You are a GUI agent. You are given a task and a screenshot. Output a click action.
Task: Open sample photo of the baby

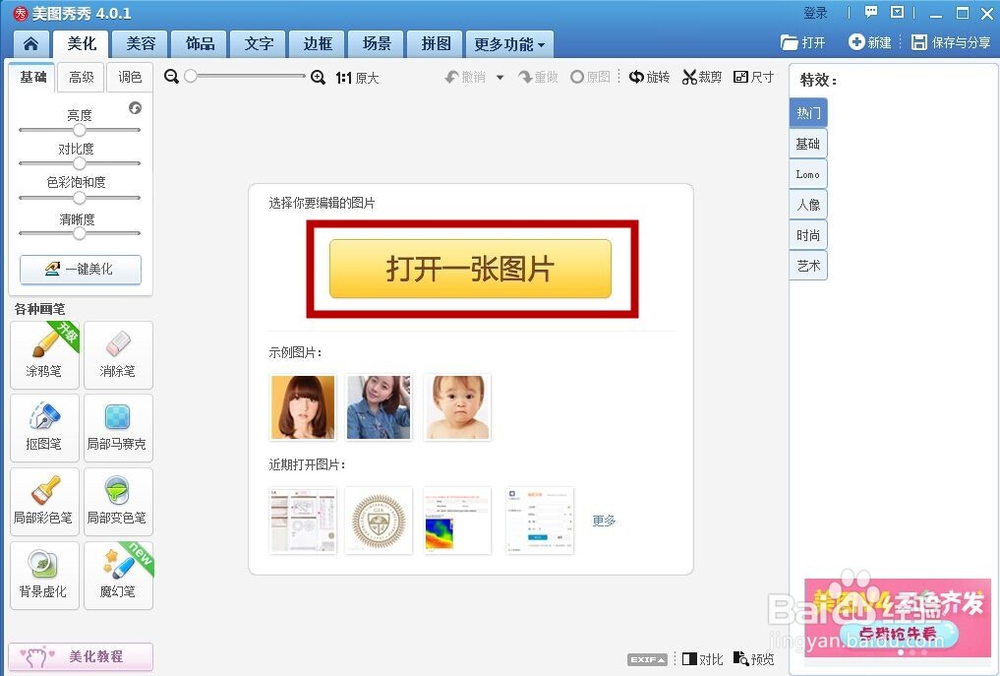457,408
